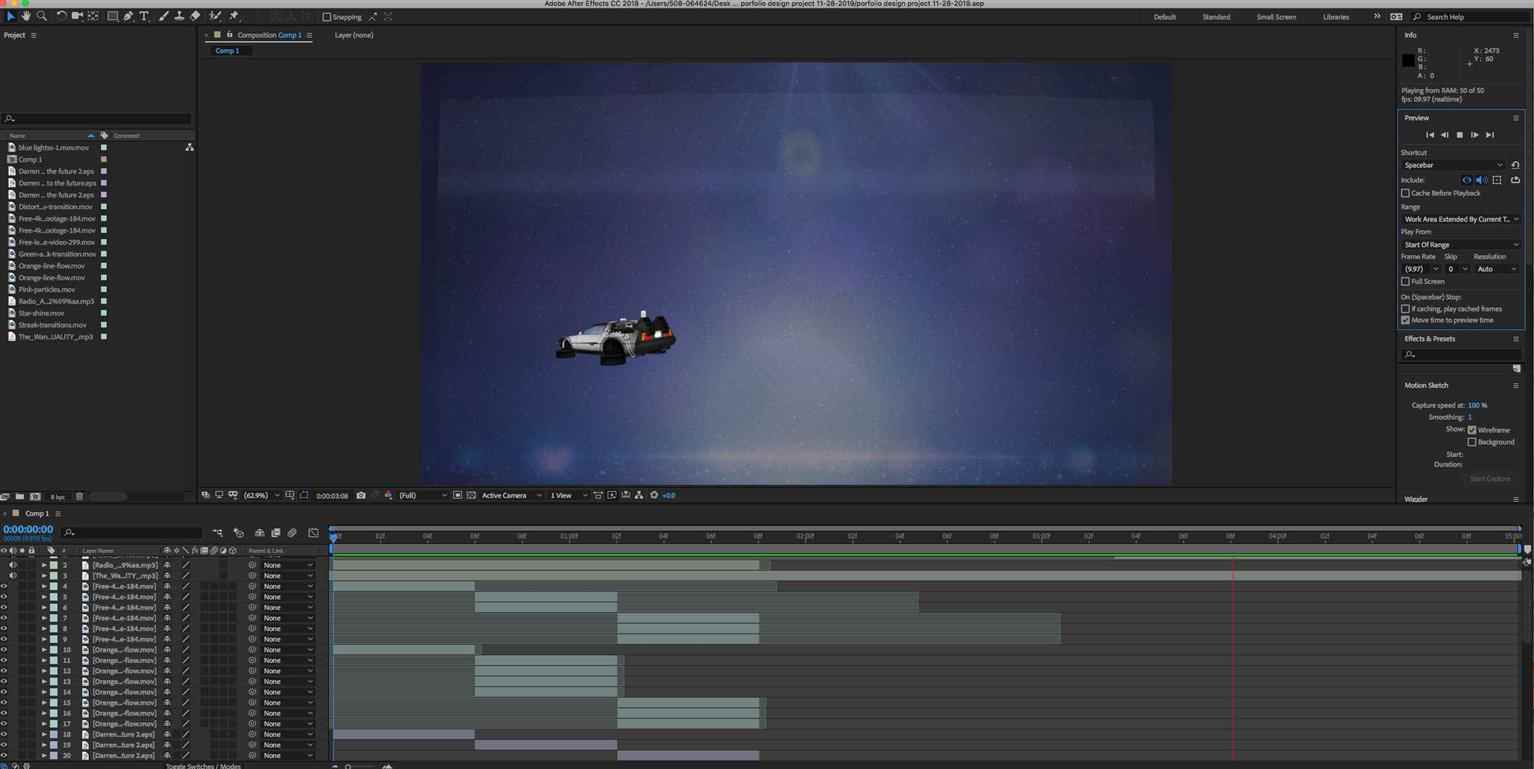Select Star-shine.mov in Project panel
The height and width of the screenshot is (769, 1534).
(x=41, y=313)
